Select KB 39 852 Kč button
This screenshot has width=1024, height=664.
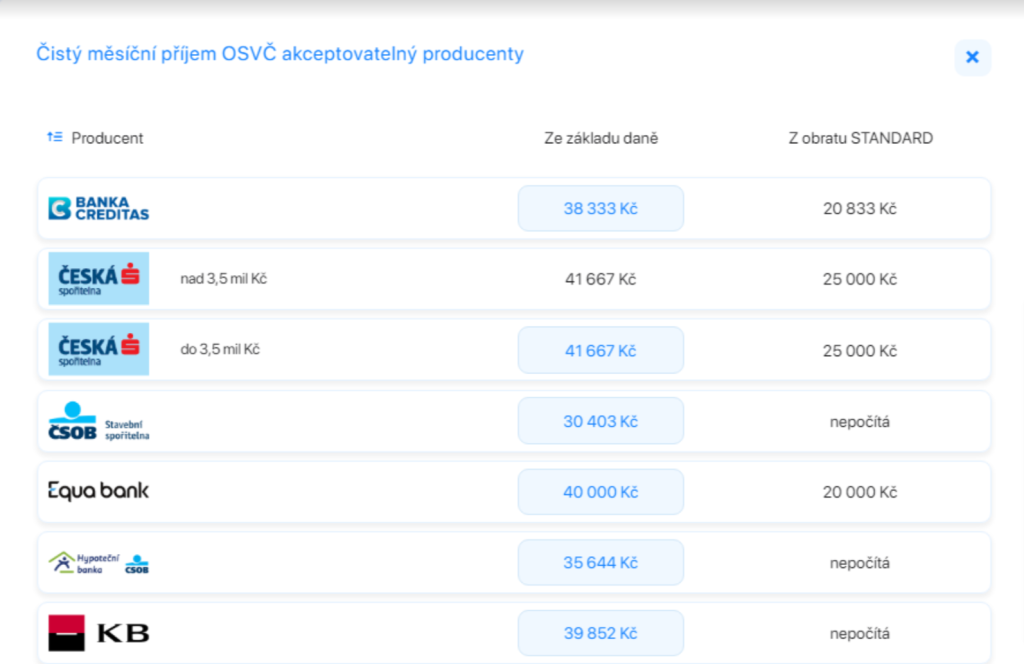click(x=601, y=633)
